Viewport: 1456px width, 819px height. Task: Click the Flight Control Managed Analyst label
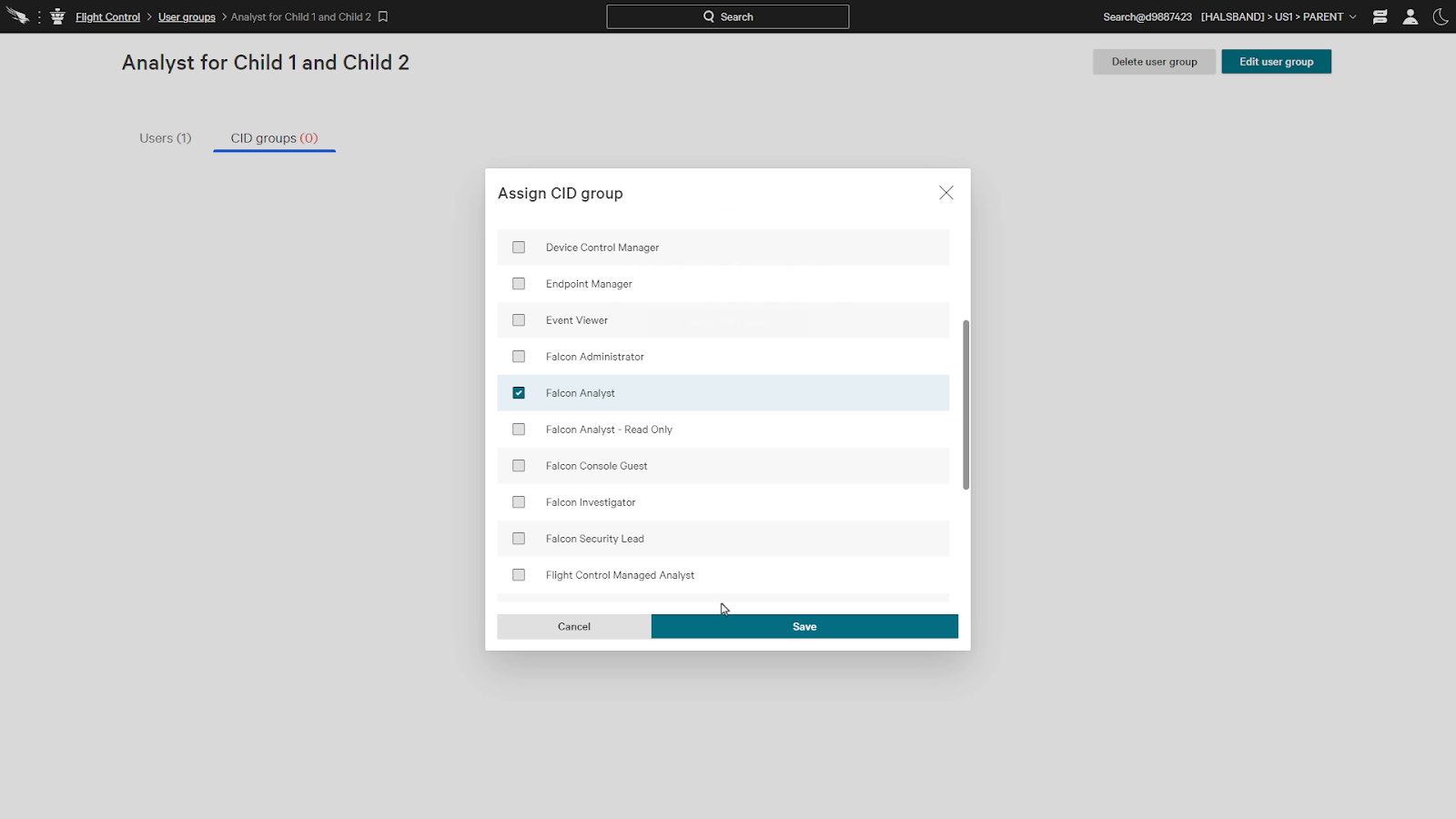(620, 575)
